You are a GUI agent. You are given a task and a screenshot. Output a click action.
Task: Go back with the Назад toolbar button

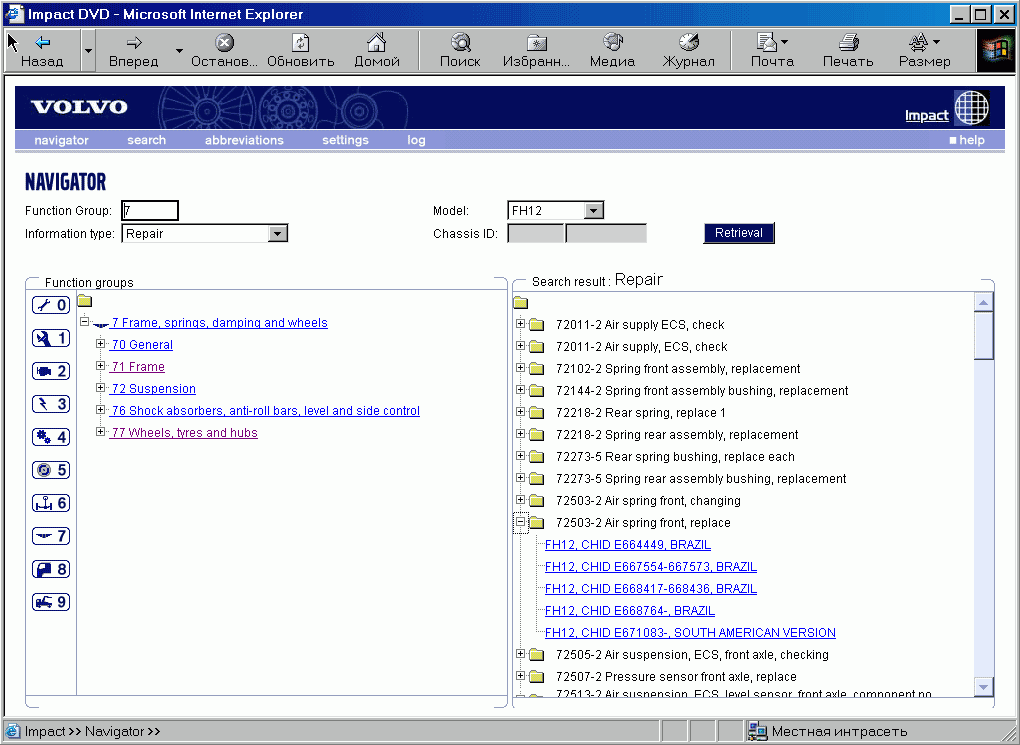[x=42, y=51]
